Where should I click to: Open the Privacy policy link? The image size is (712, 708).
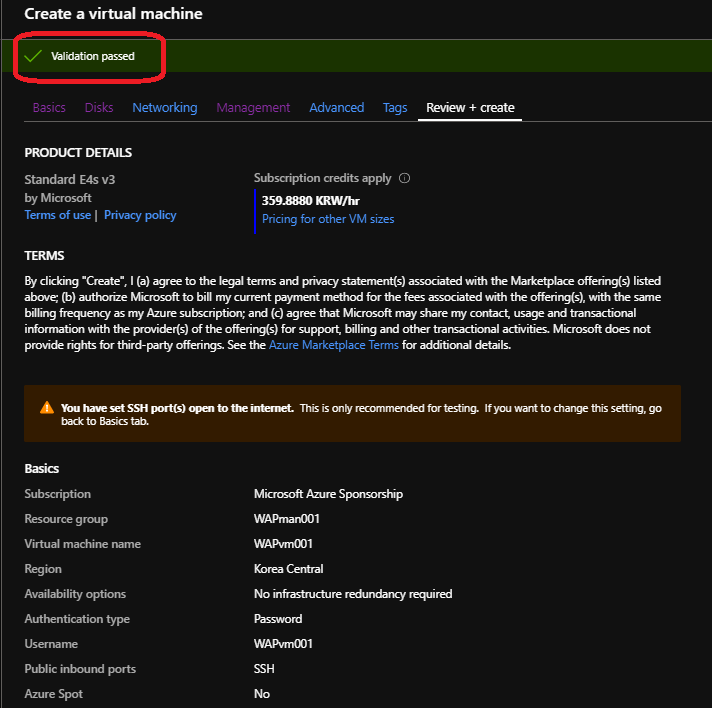tap(140, 215)
